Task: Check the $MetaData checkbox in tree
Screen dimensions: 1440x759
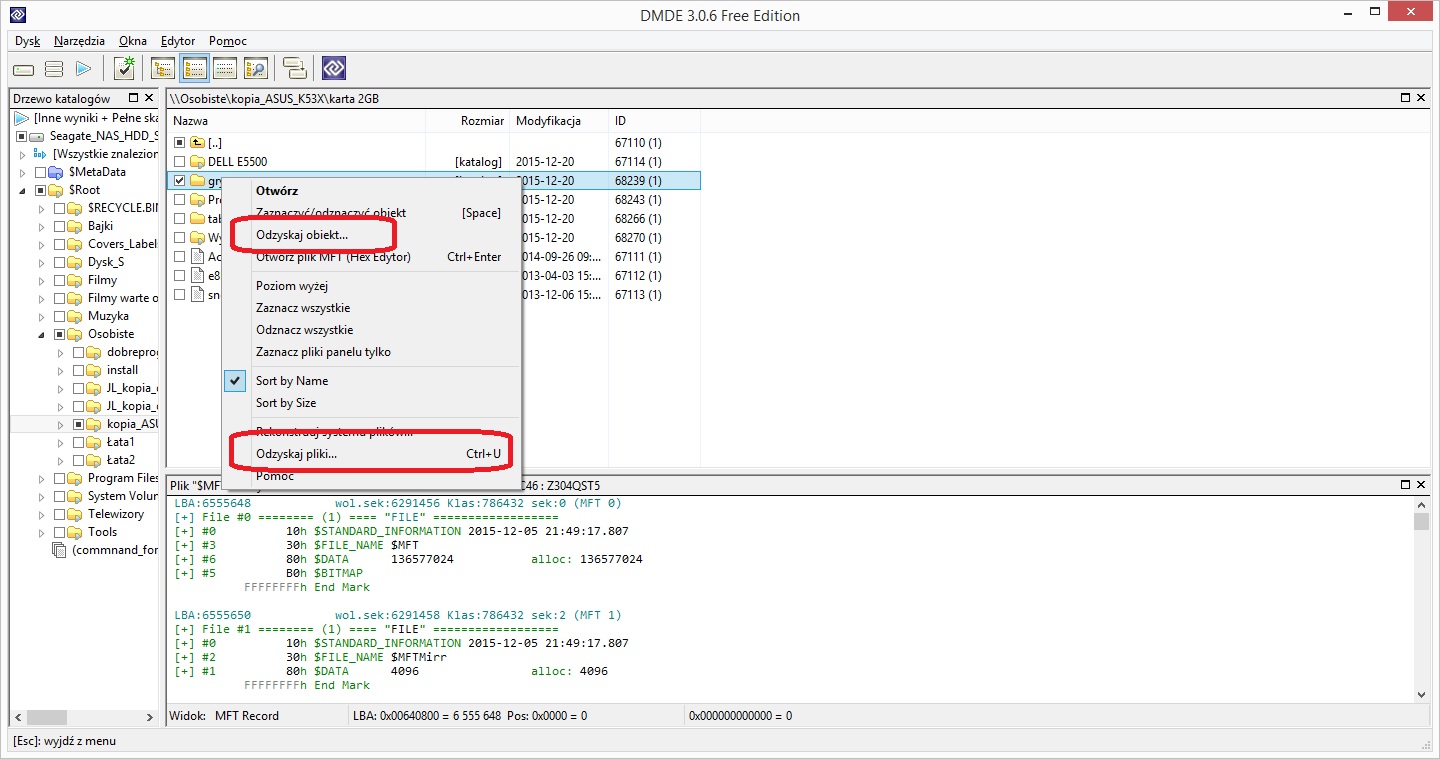Action: pyautogui.click(x=41, y=172)
